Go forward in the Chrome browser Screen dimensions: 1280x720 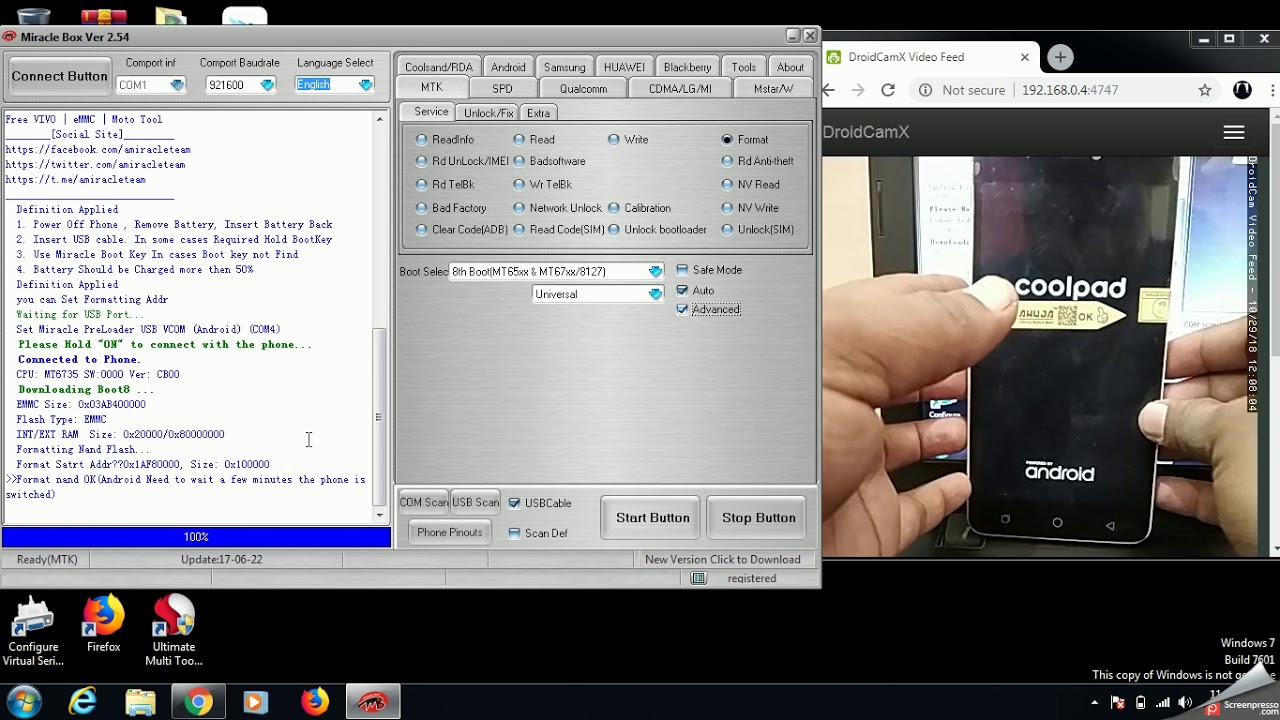click(x=857, y=90)
